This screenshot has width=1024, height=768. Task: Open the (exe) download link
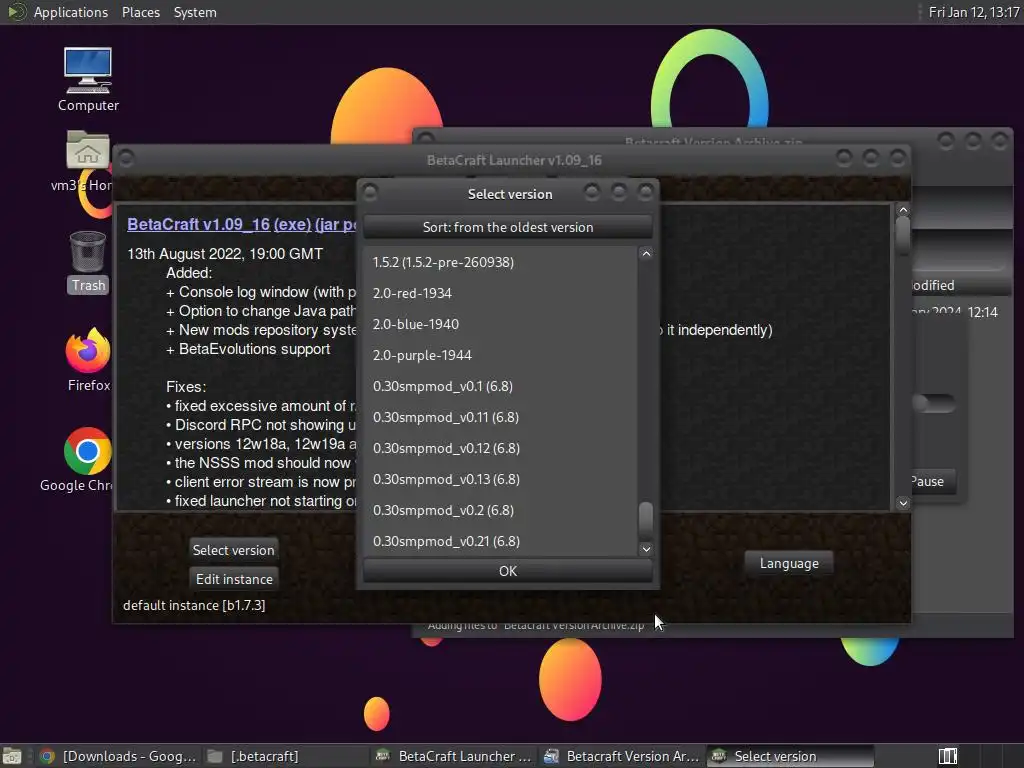(x=293, y=224)
